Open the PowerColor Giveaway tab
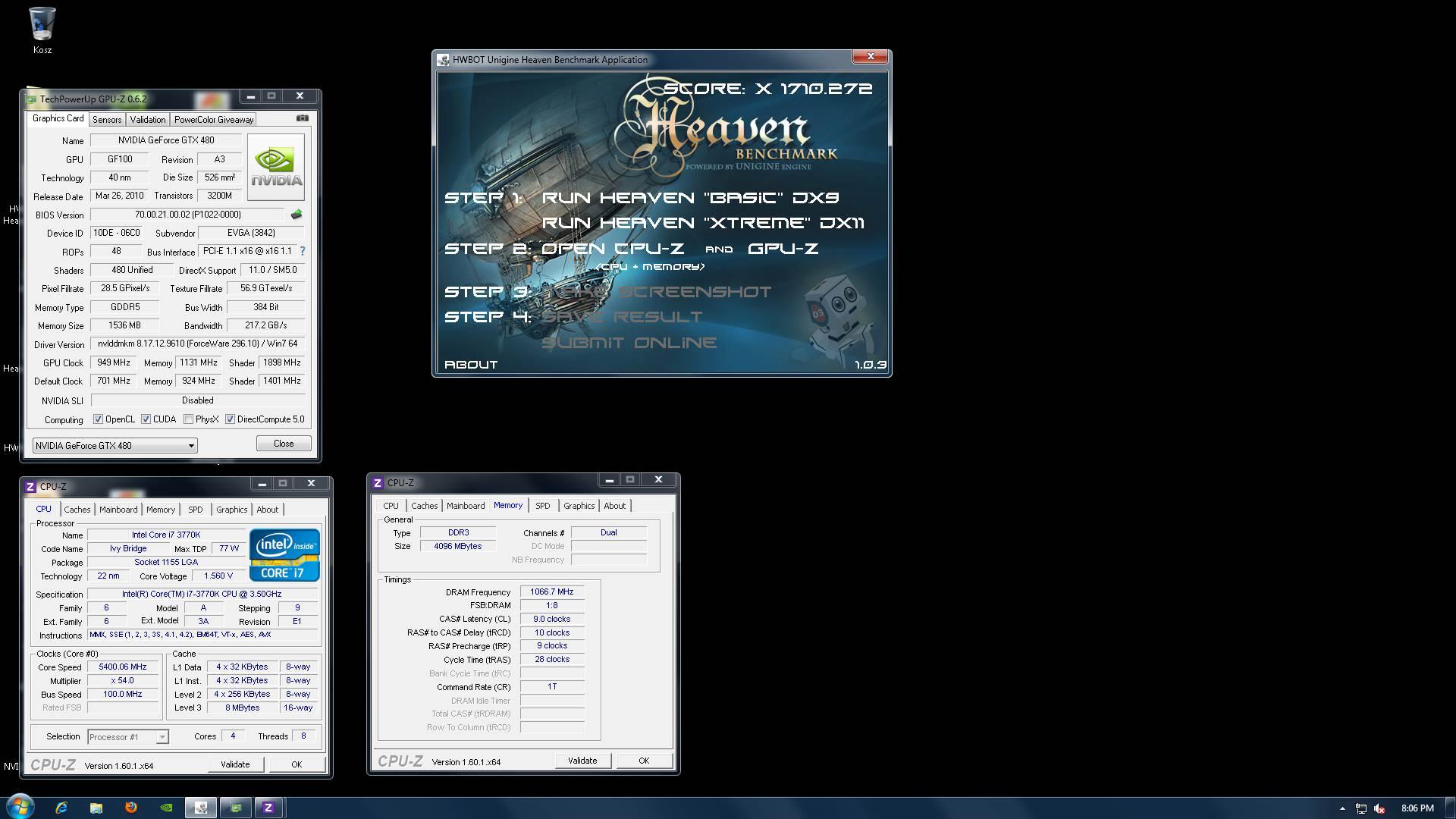 (x=214, y=120)
